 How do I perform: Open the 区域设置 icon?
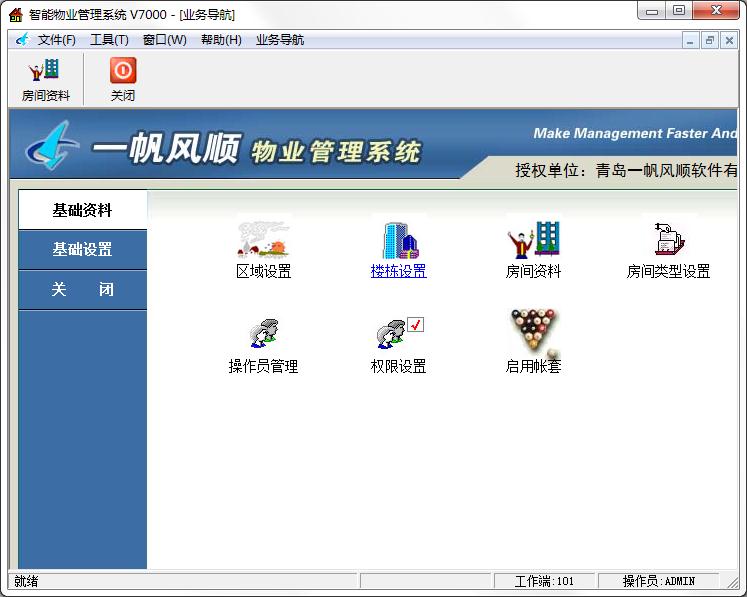(263, 239)
